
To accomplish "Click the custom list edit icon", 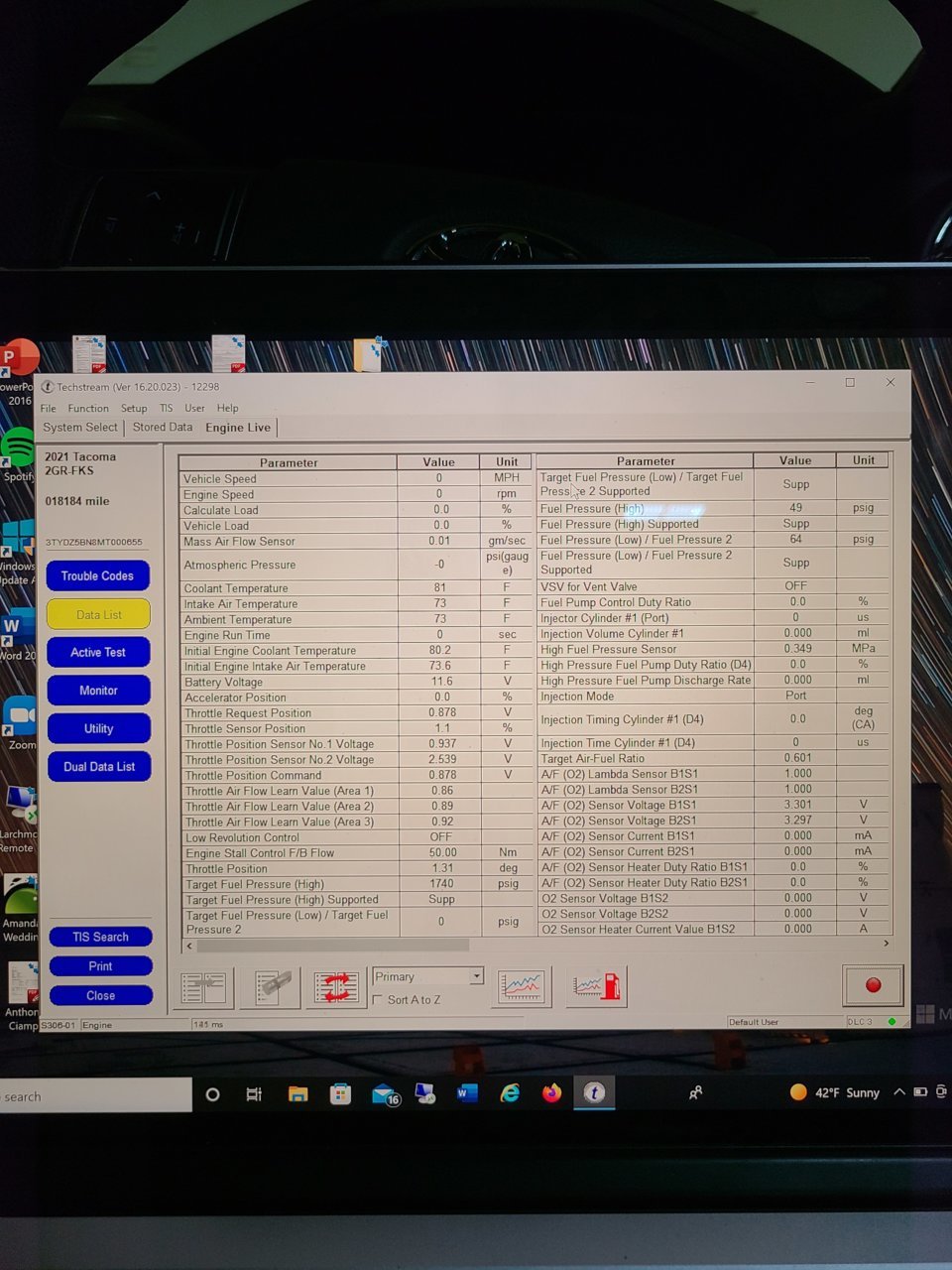I will point(272,987).
